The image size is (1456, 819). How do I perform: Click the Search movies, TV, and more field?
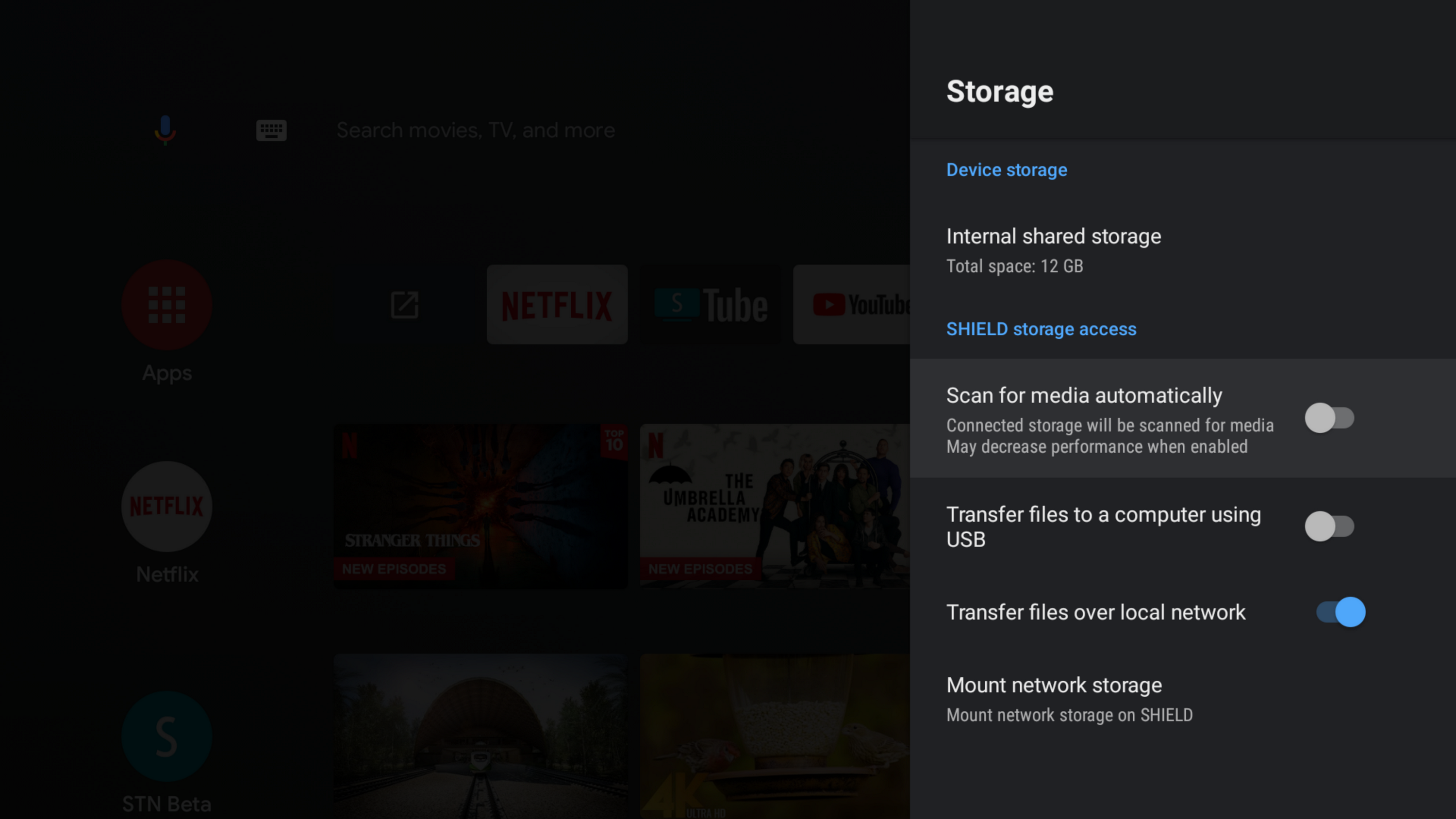pyautogui.click(x=475, y=131)
